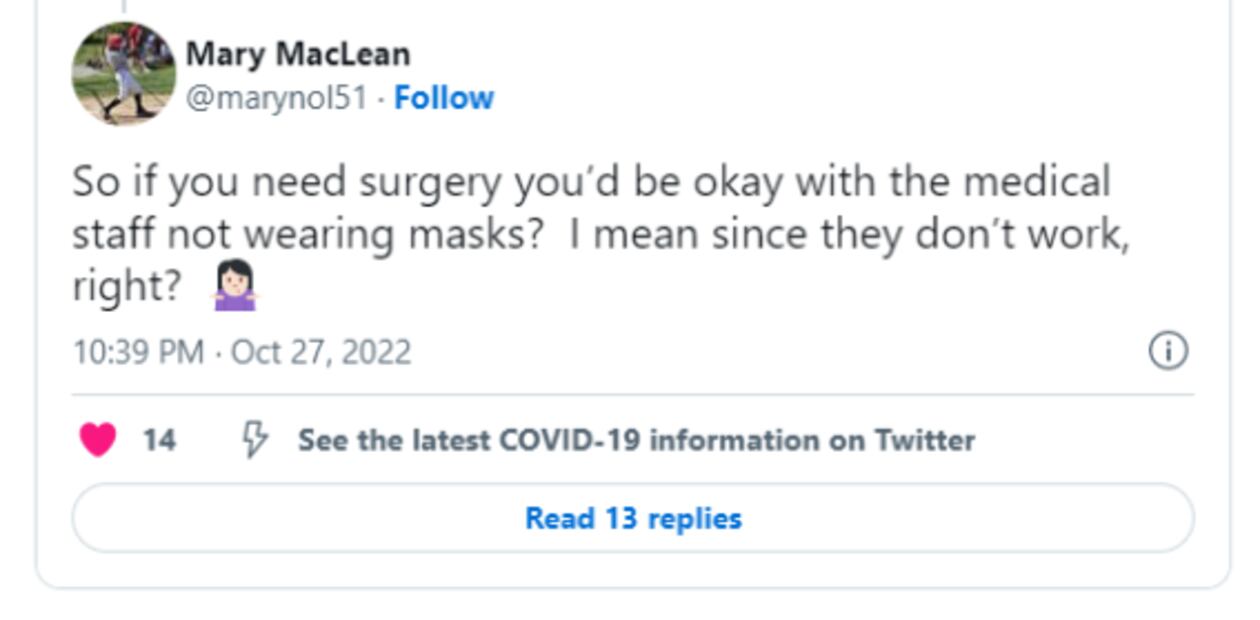The image size is (1260, 620).
Task: Click the lightning bolt icon
Action: click(x=255, y=439)
